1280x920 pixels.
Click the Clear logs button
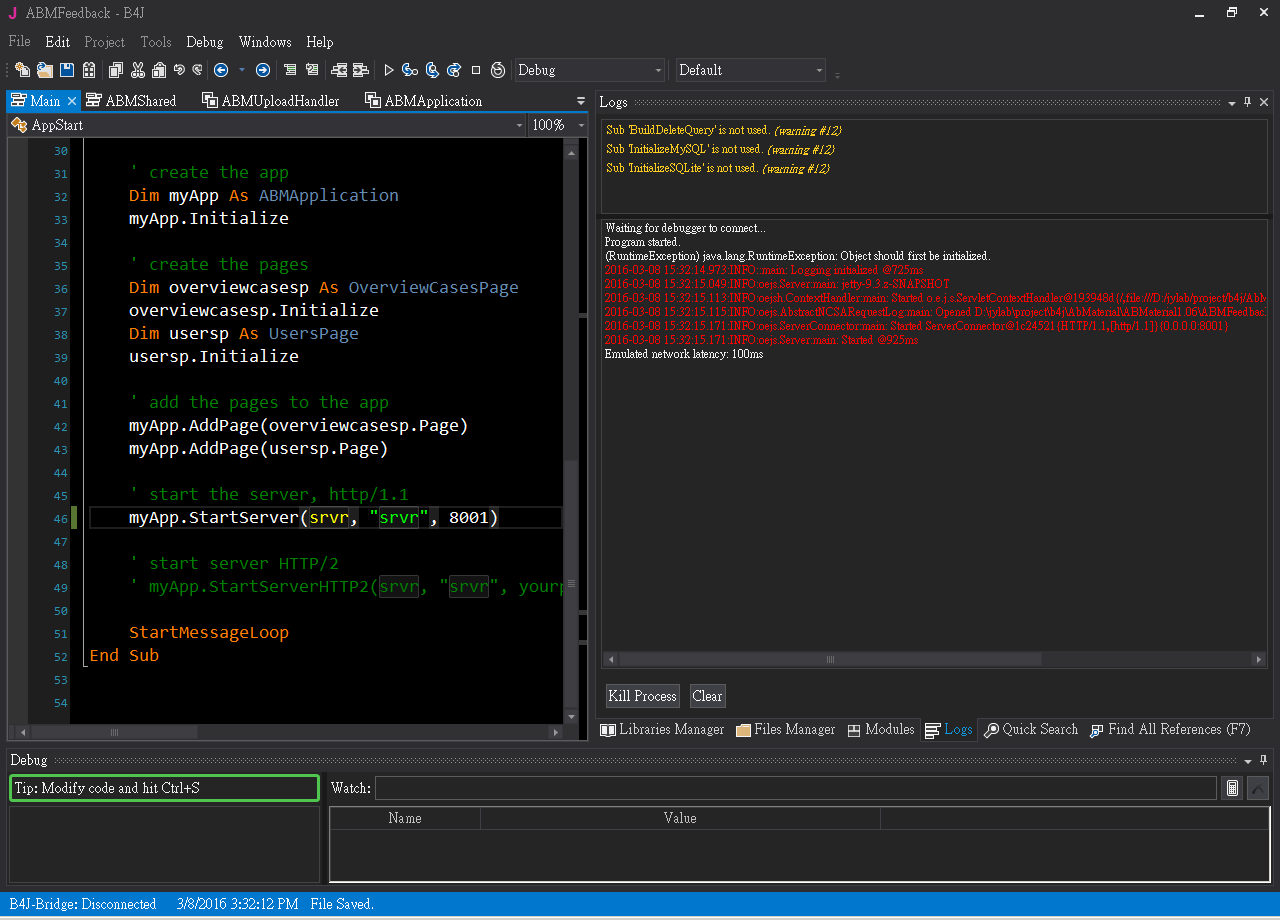click(x=707, y=696)
